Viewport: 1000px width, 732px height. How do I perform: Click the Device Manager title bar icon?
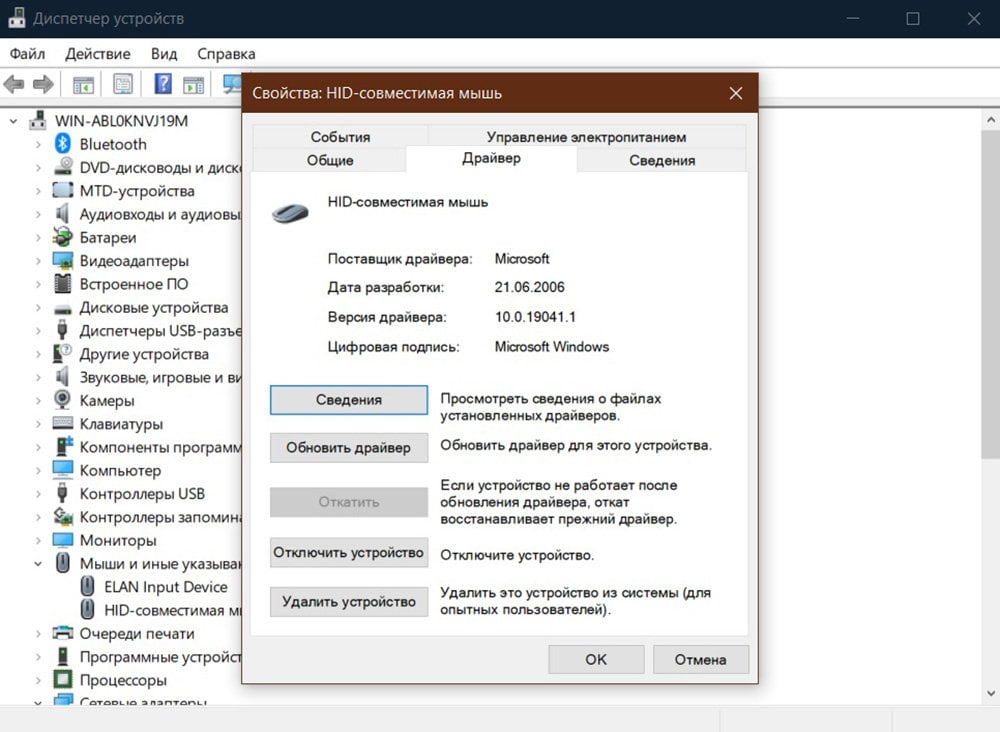click(16, 18)
